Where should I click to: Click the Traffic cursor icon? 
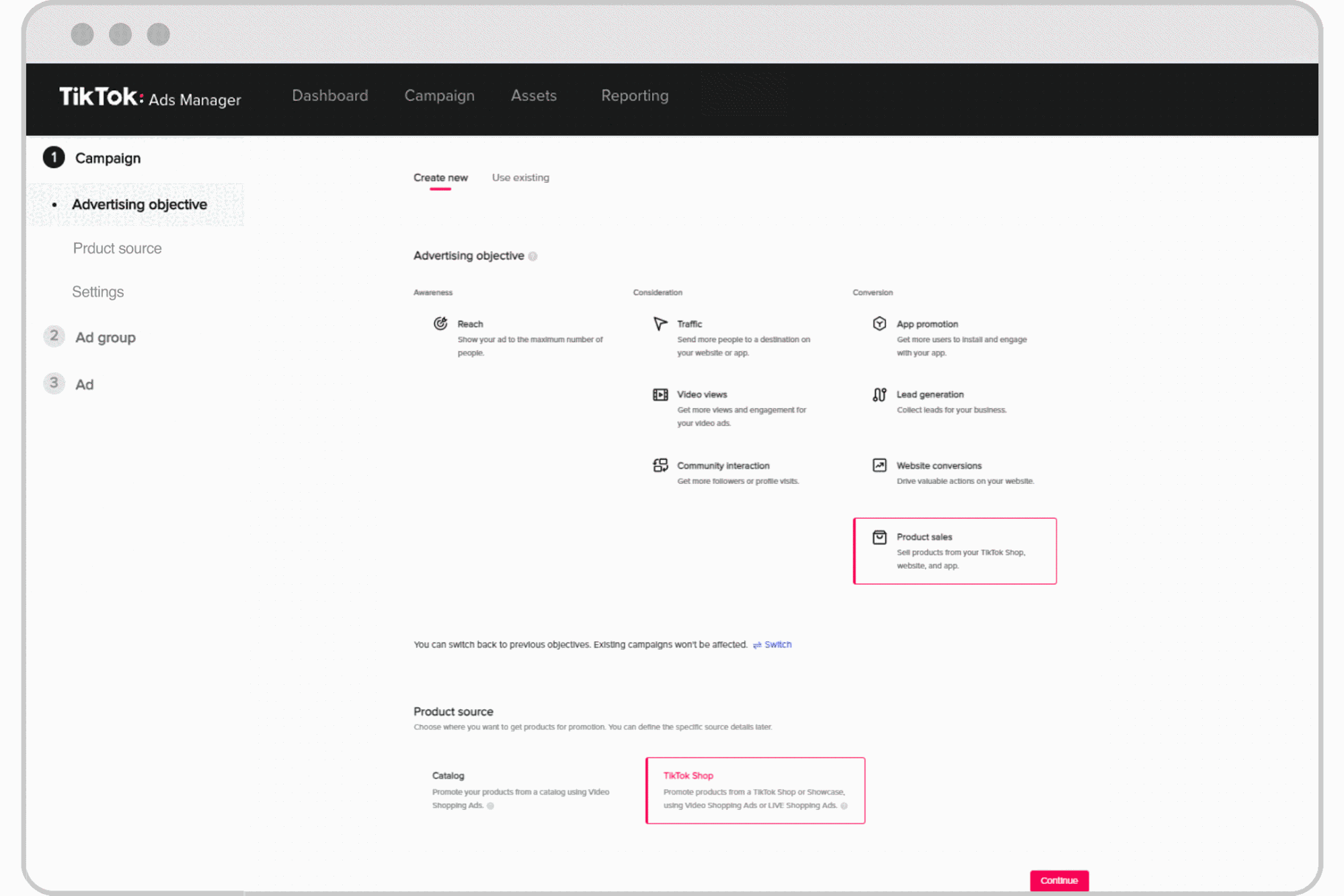(660, 323)
